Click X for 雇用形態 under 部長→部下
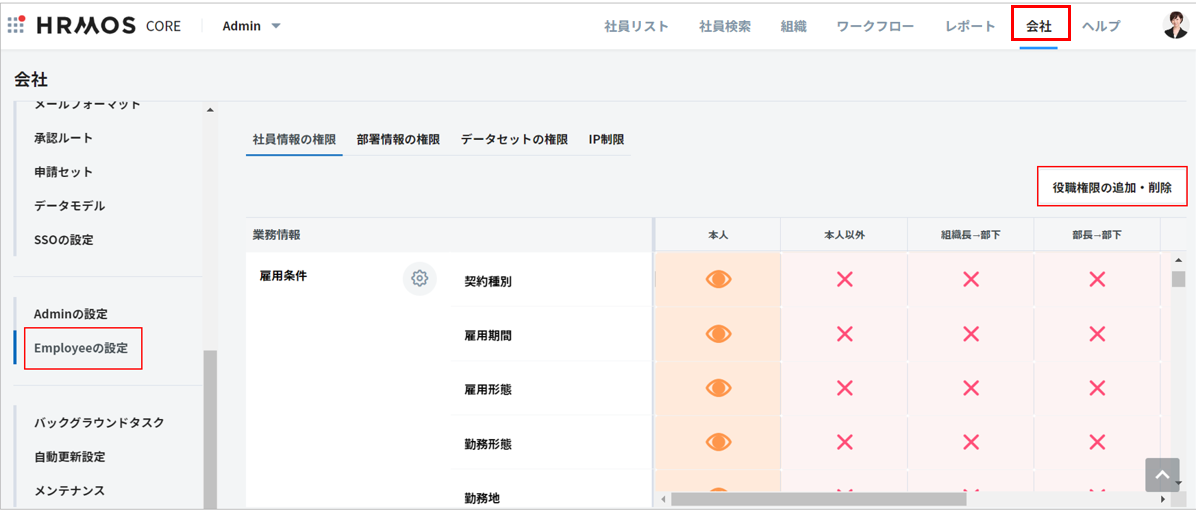This screenshot has width=1196, height=513. click(x=1097, y=388)
